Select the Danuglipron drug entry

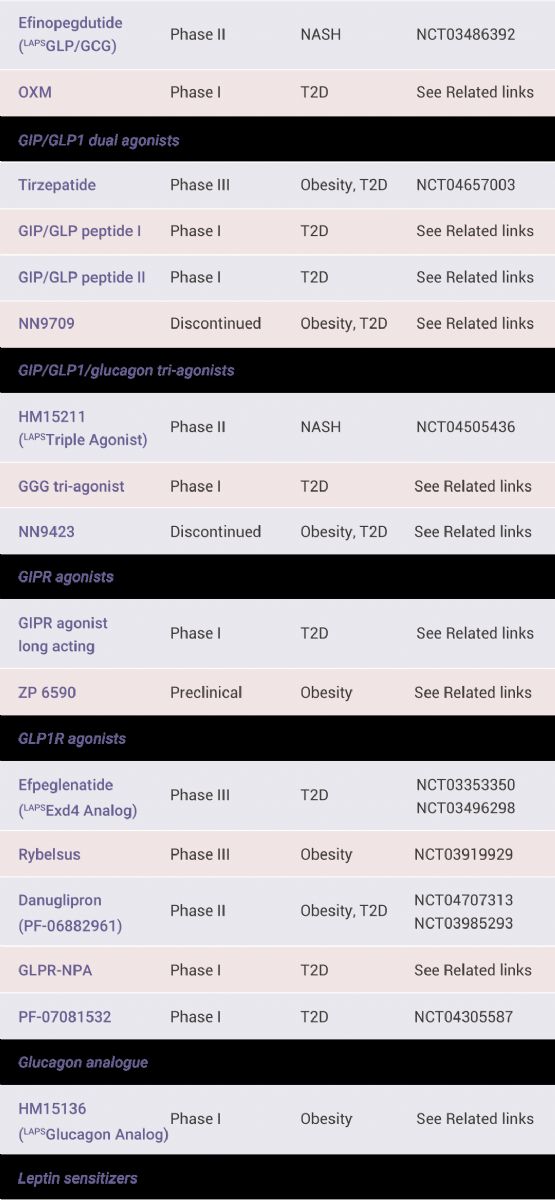pos(70,913)
